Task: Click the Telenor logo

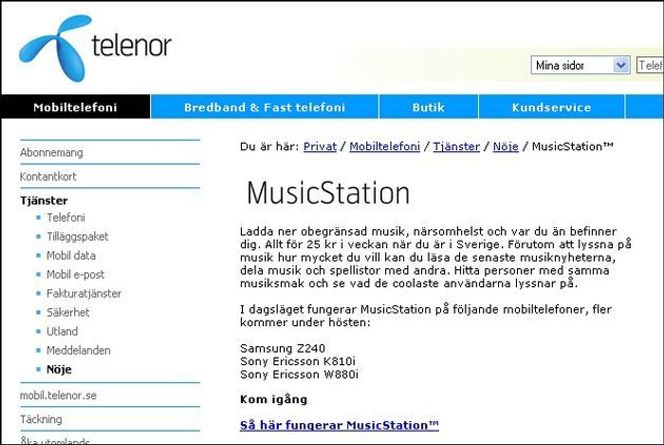Action: pyautogui.click(x=95, y=47)
